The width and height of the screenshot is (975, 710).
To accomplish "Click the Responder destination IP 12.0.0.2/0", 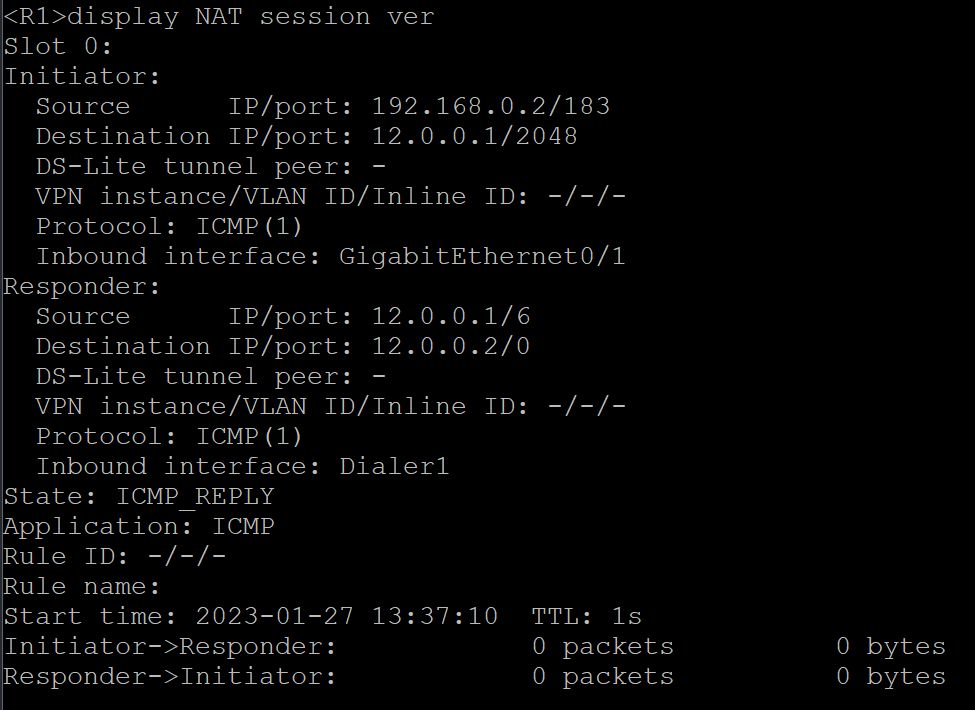I will [x=451, y=346].
